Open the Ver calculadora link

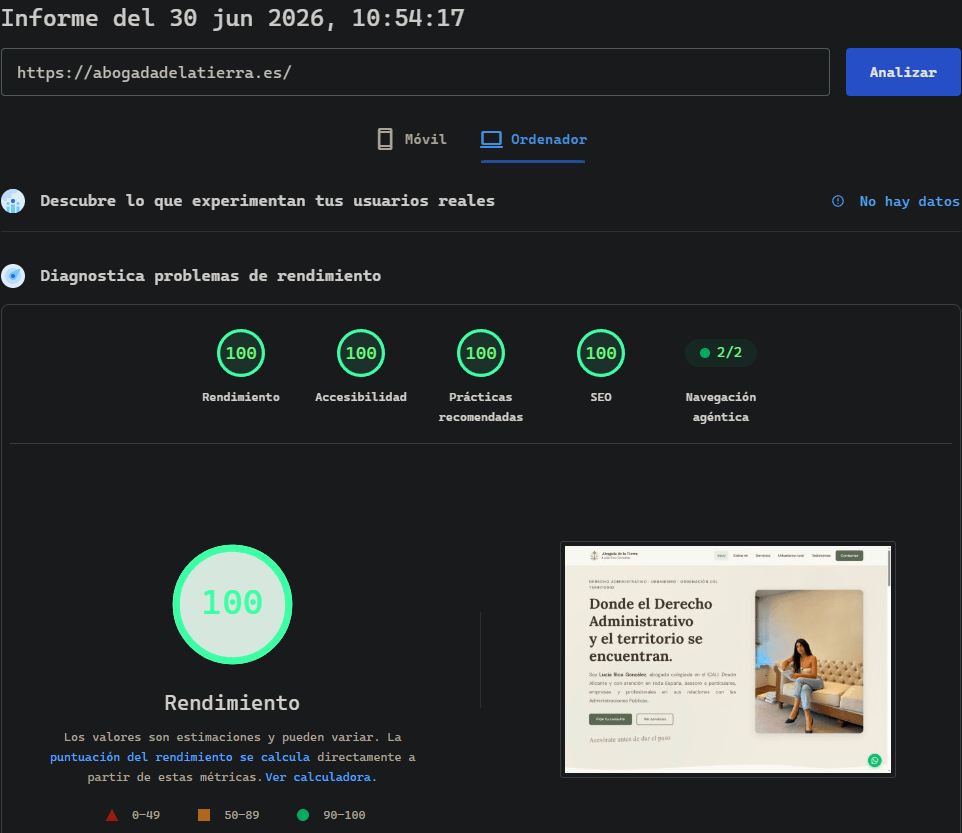[321, 777]
